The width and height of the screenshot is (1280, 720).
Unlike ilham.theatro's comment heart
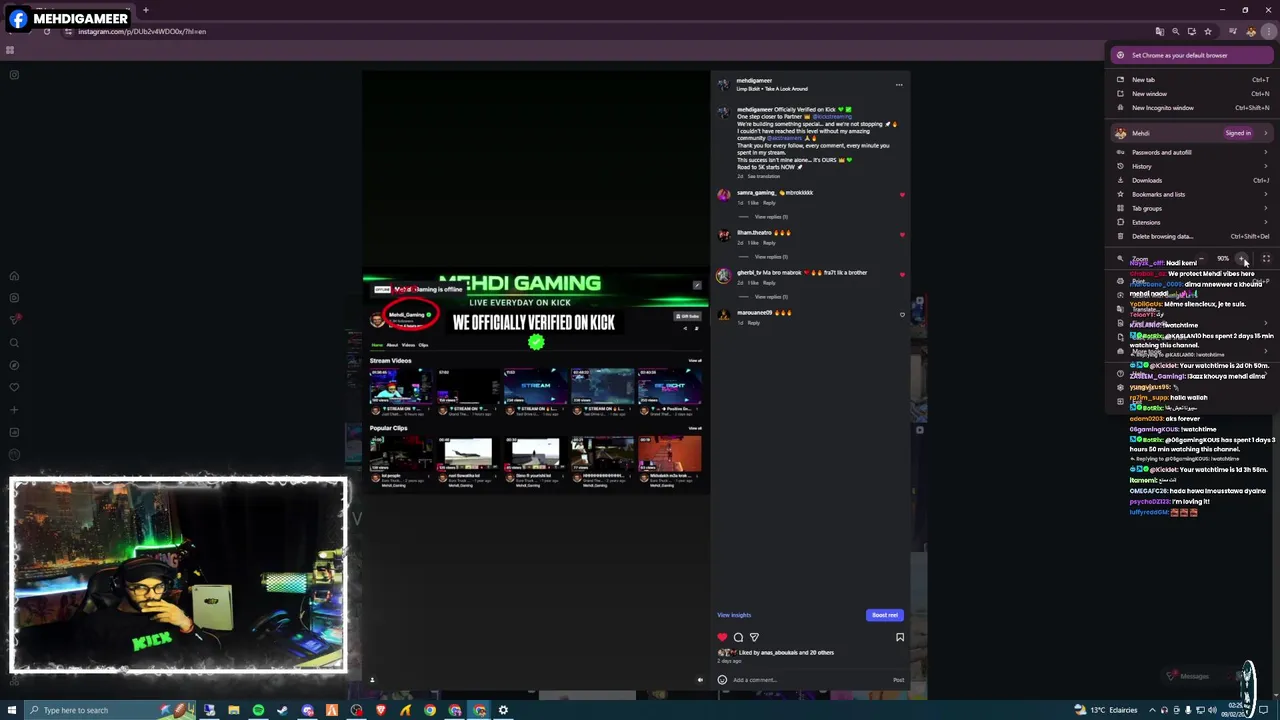[902, 235]
